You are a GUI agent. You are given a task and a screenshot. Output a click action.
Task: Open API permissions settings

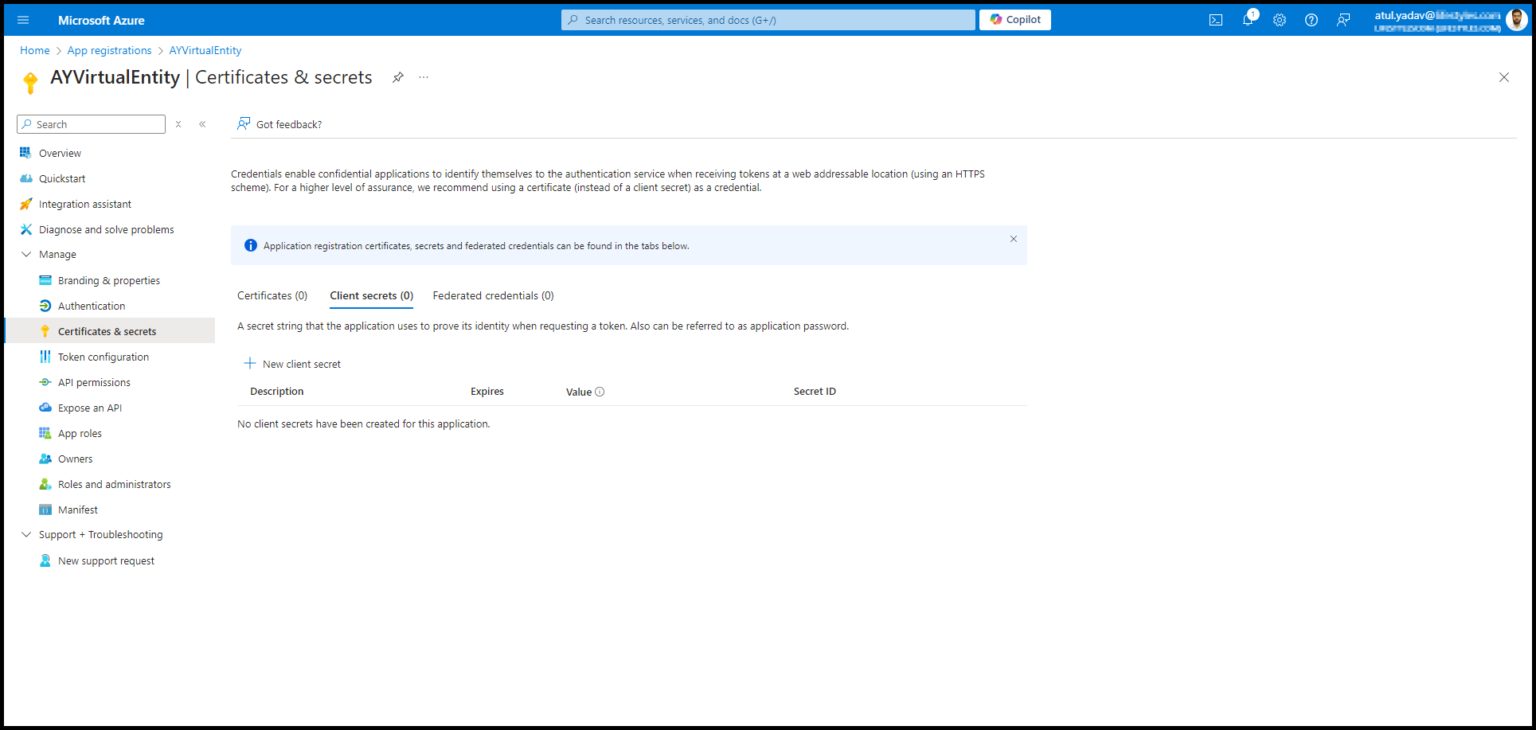(x=95, y=382)
